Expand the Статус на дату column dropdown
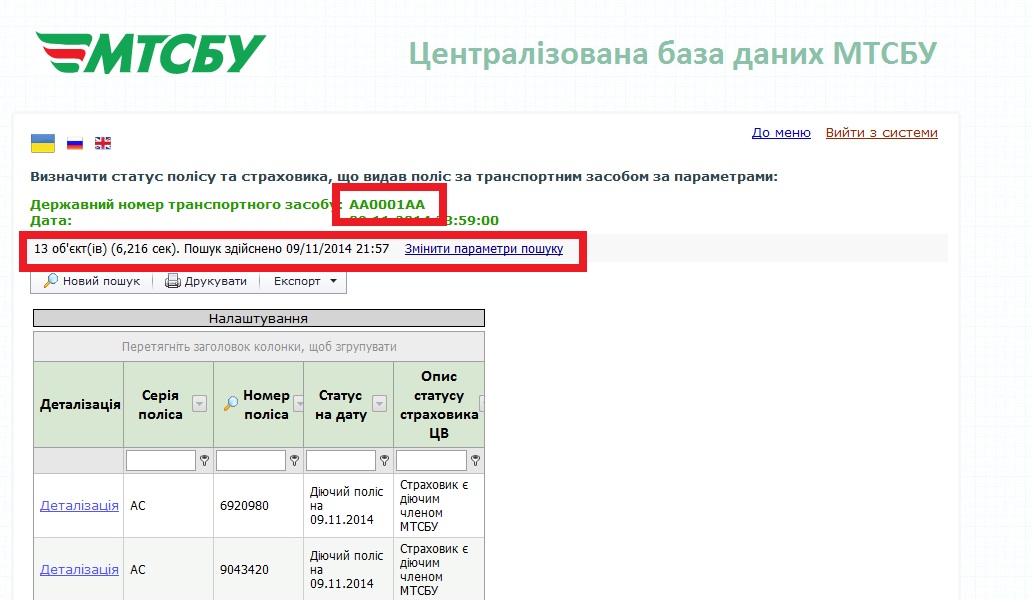This screenshot has width=1032, height=600. tap(379, 404)
